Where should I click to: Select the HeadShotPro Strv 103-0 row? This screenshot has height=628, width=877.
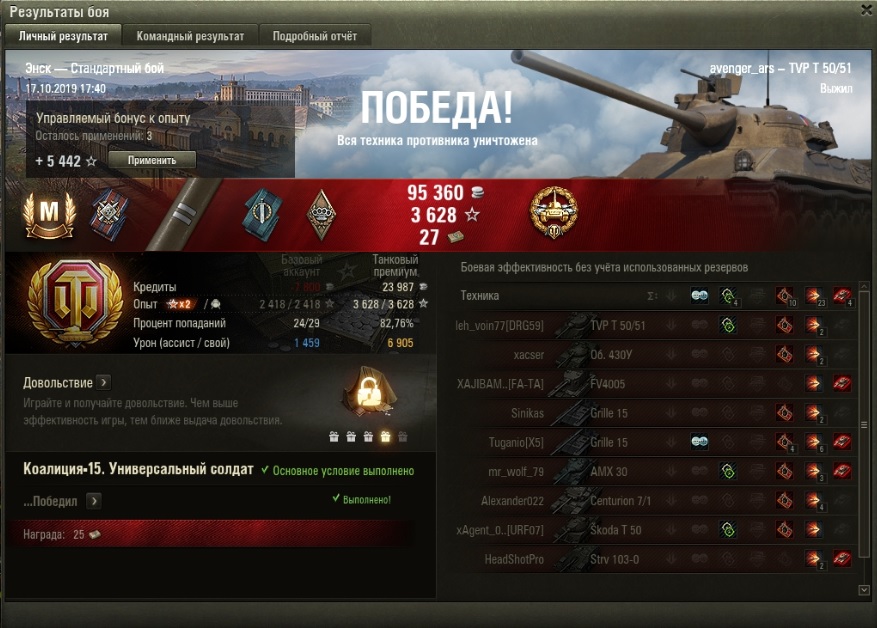654,559
